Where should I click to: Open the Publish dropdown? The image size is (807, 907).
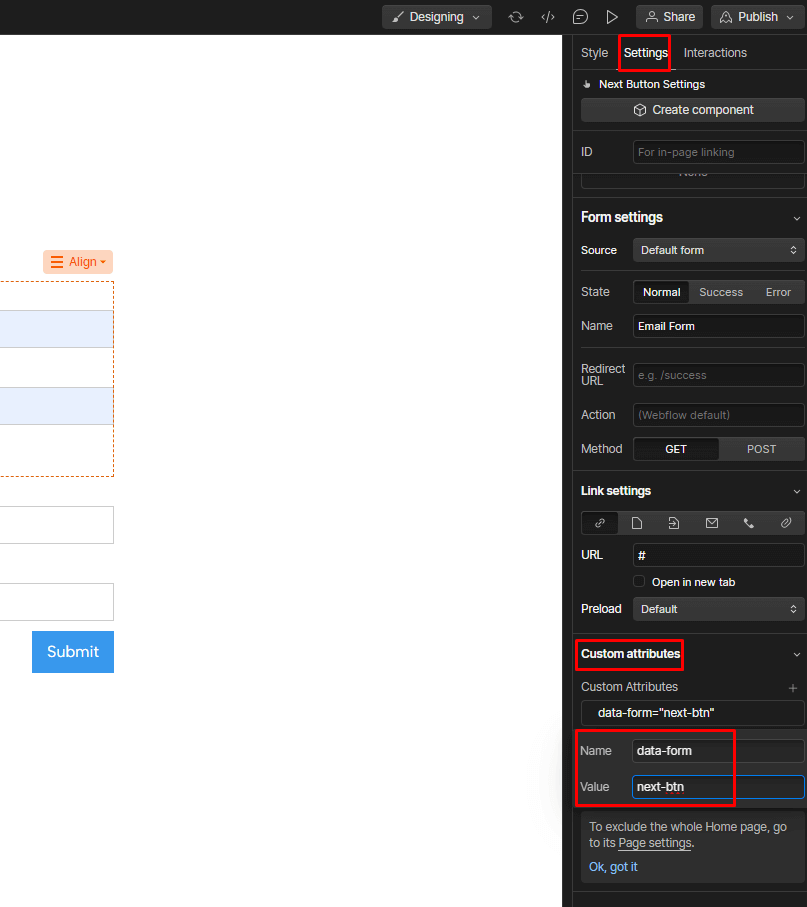point(757,17)
